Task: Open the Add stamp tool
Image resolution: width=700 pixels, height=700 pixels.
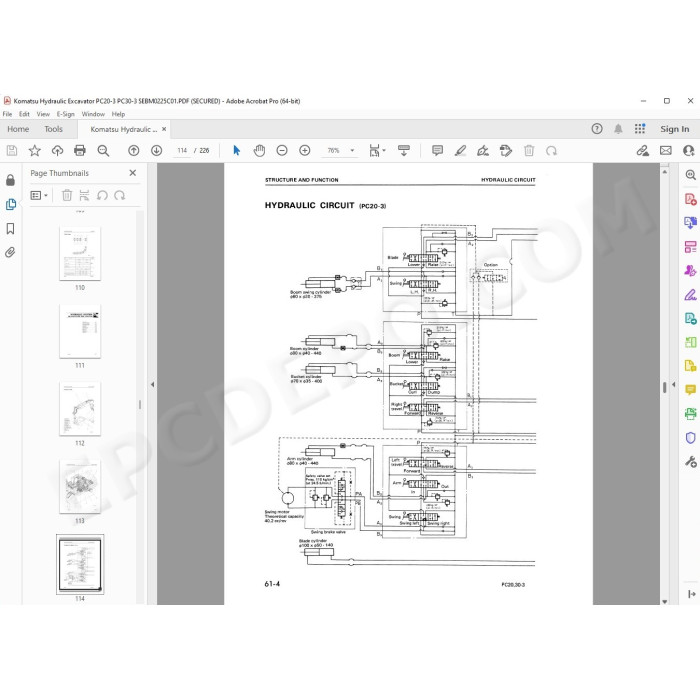Action: pos(506,150)
